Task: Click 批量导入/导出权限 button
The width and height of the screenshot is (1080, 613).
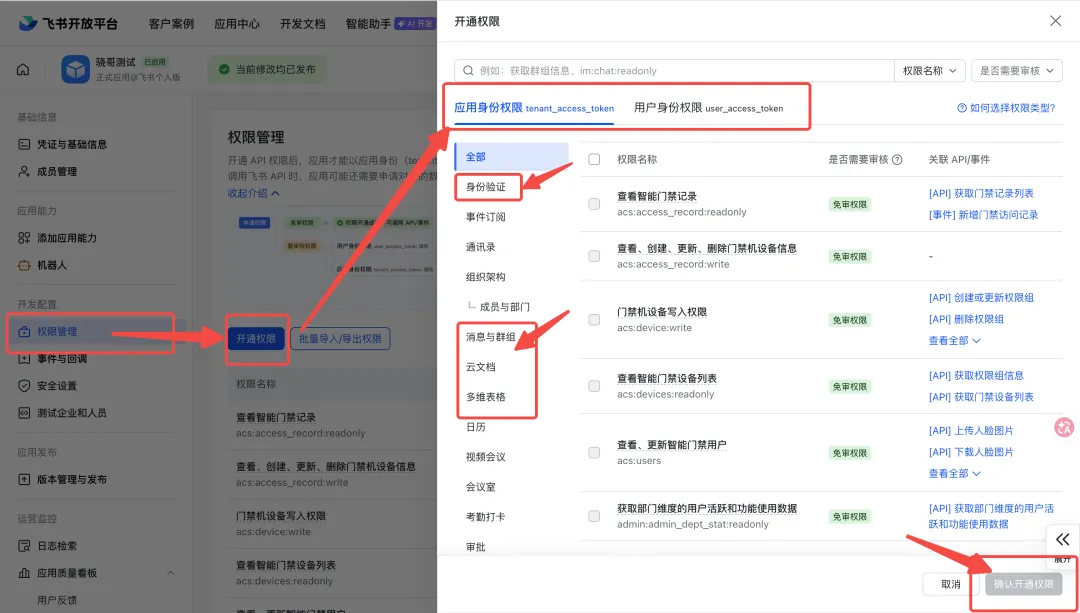Action: point(340,339)
